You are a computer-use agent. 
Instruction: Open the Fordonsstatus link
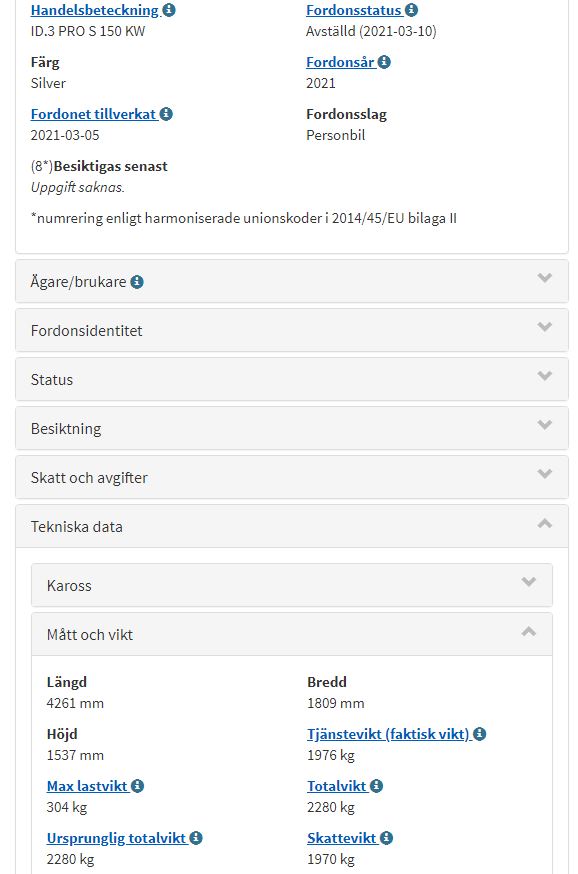[354, 10]
